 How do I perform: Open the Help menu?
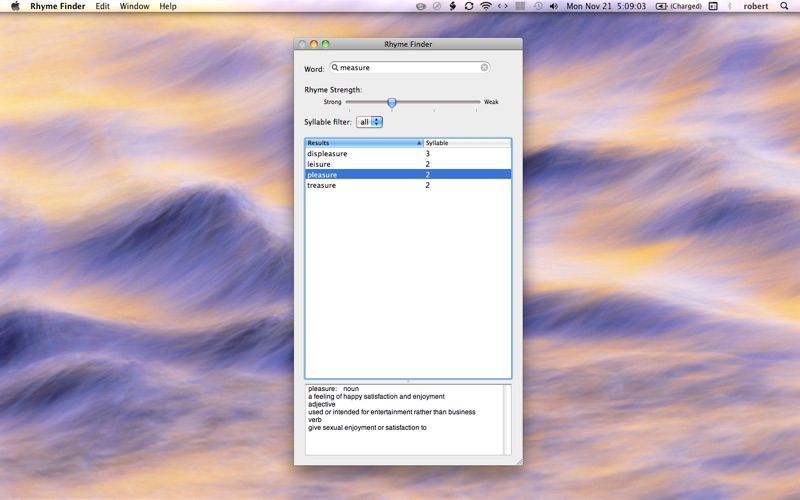pyautogui.click(x=168, y=6)
